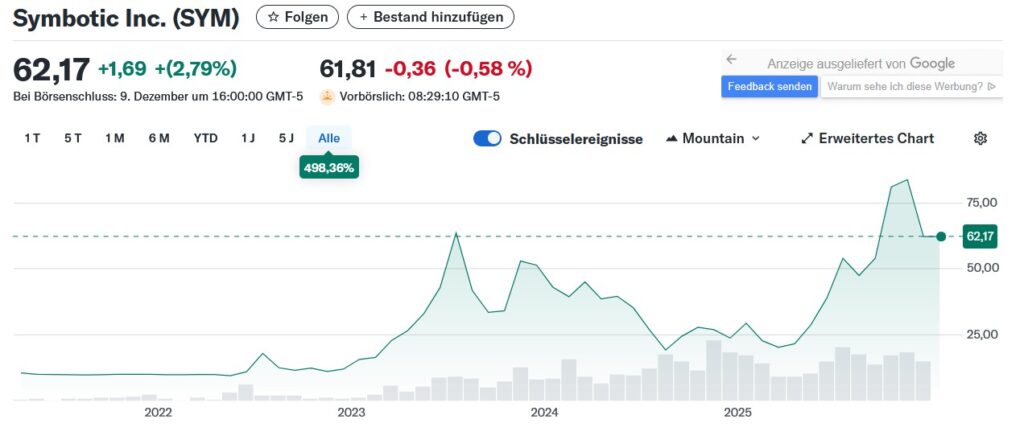Click the +(2,79%) percent change
Viewport: 1024px width, 448px height.
(x=196, y=69)
